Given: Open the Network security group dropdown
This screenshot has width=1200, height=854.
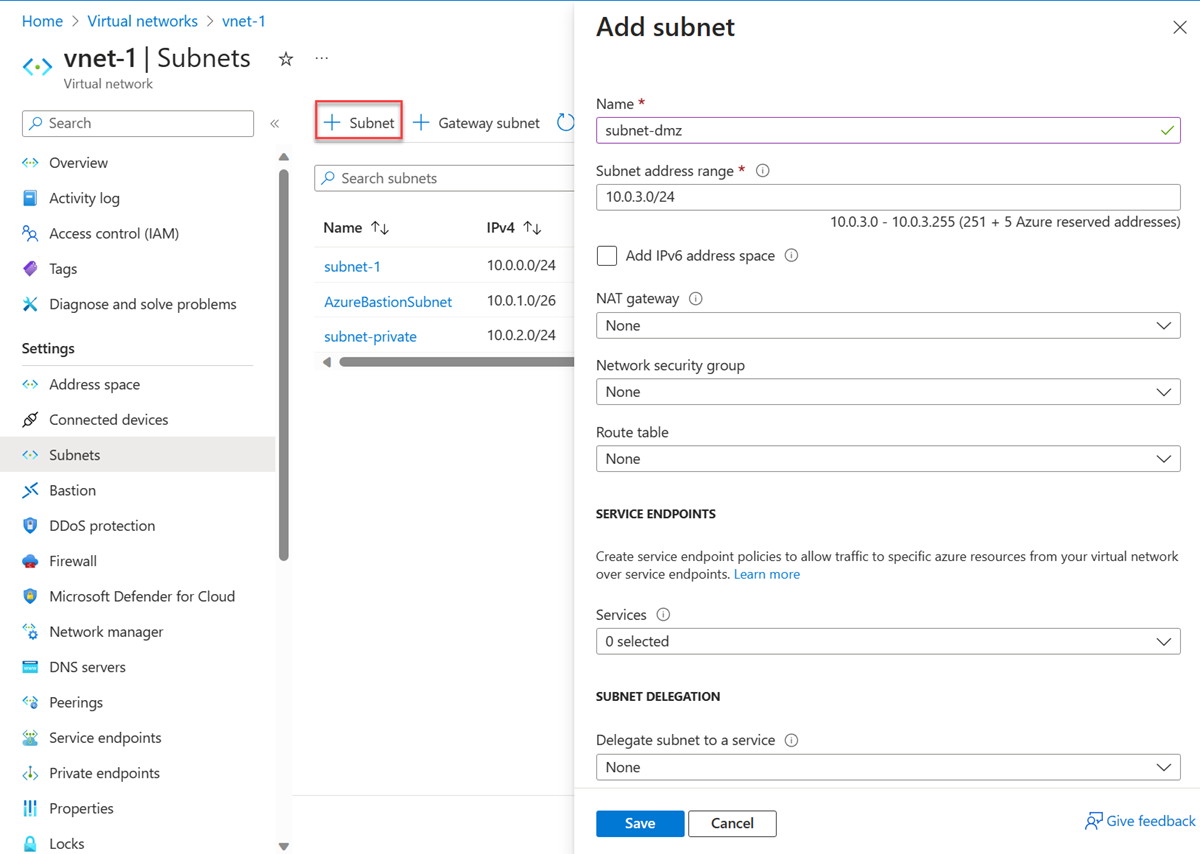Looking at the screenshot, I should (x=888, y=392).
